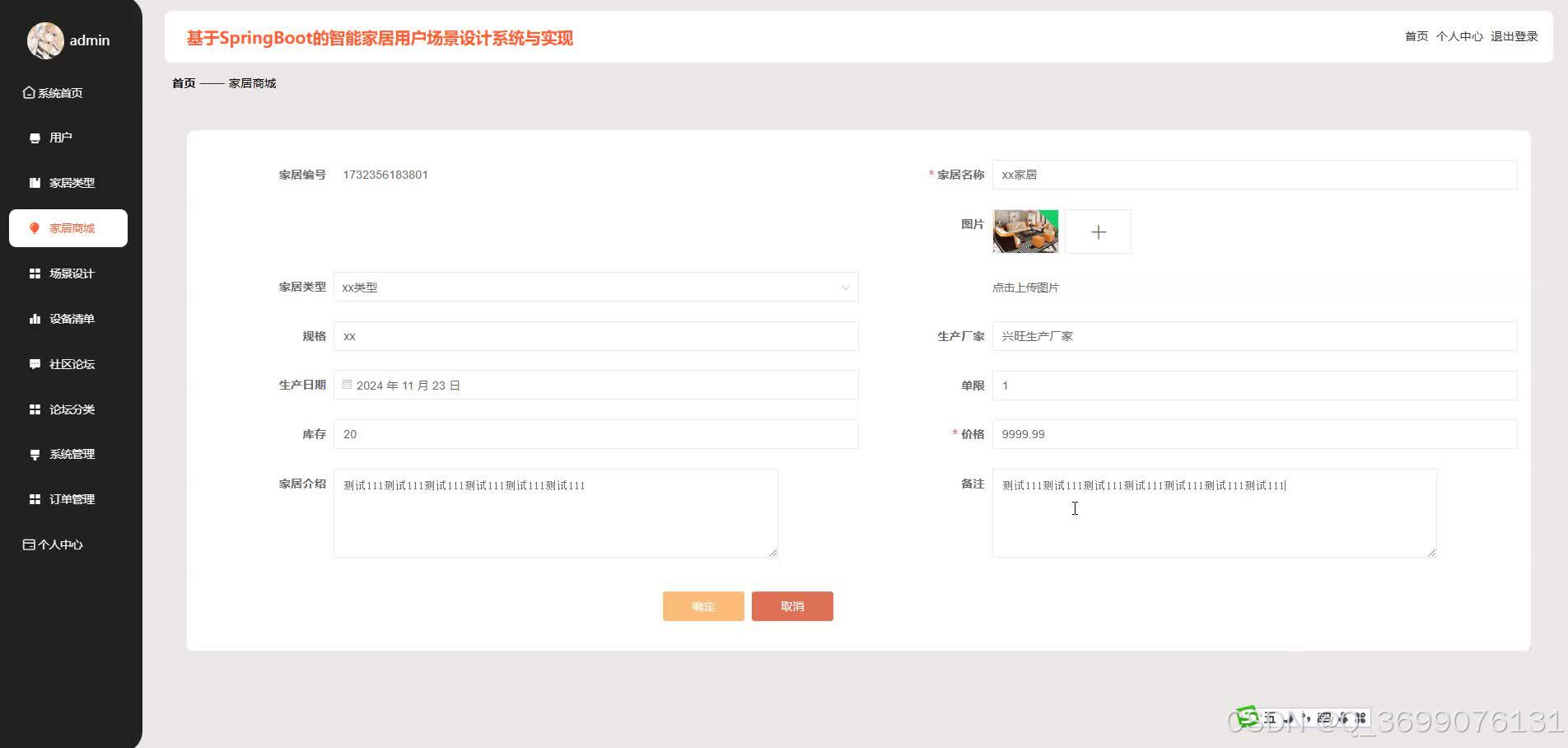Click the 家居商城 breadcrumb text
The image size is (1568, 748).
(x=252, y=83)
